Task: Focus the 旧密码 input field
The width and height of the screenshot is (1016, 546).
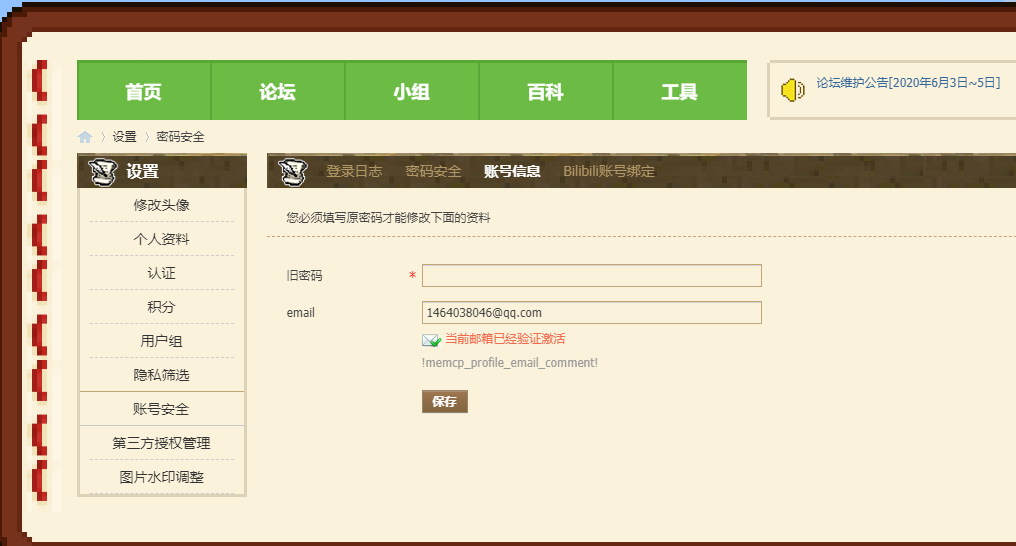Action: [592, 275]
